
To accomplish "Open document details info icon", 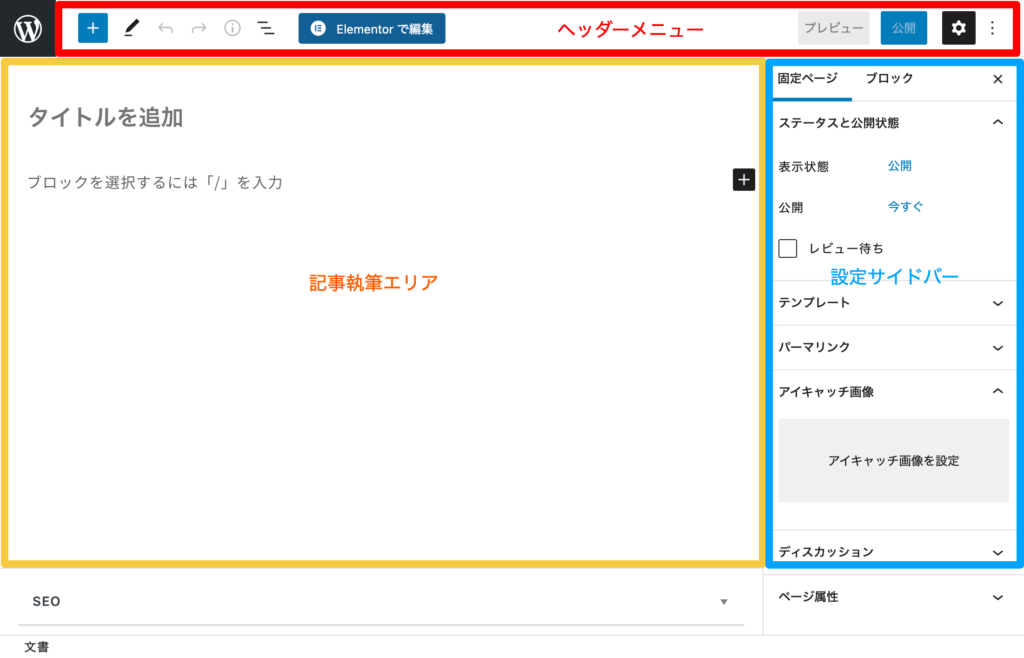I will point(232,28).
